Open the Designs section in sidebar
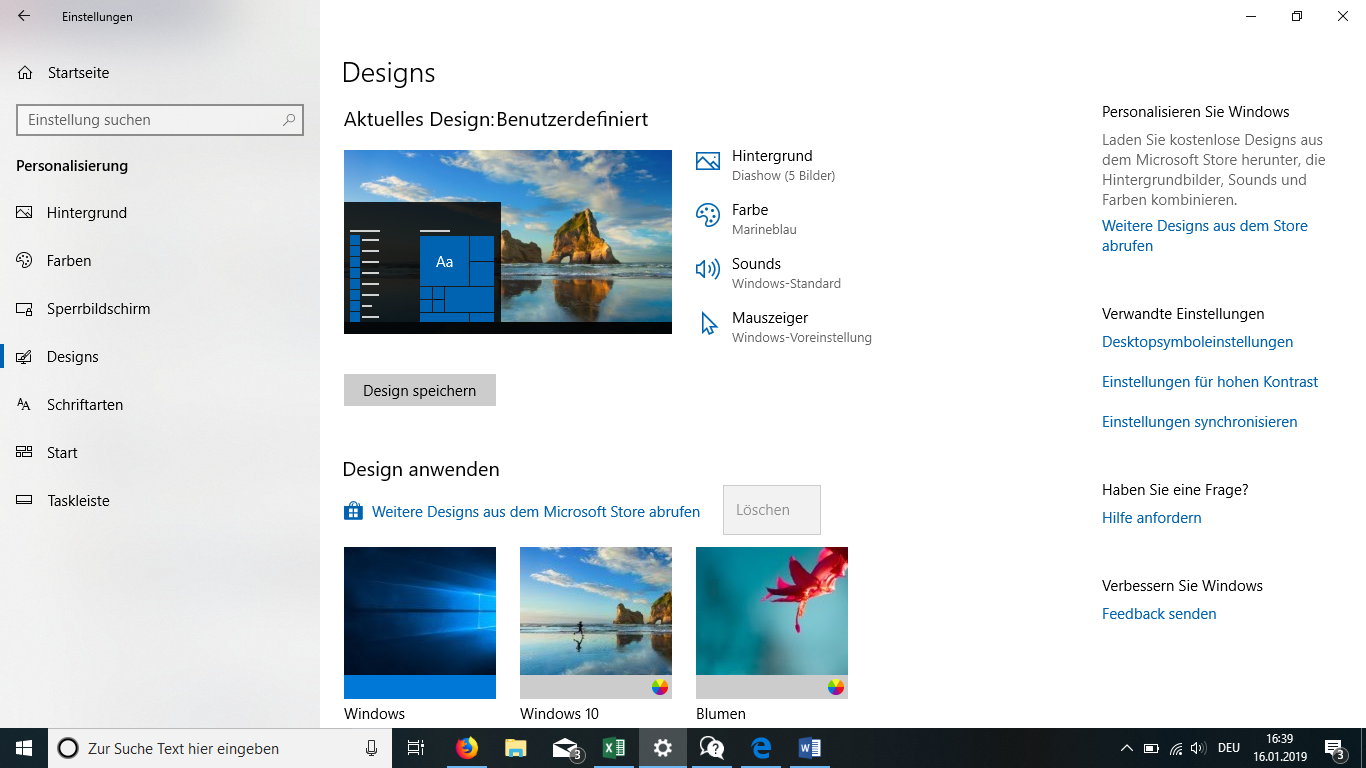The width and height of the screenshot is (1366, 768). 160,357
